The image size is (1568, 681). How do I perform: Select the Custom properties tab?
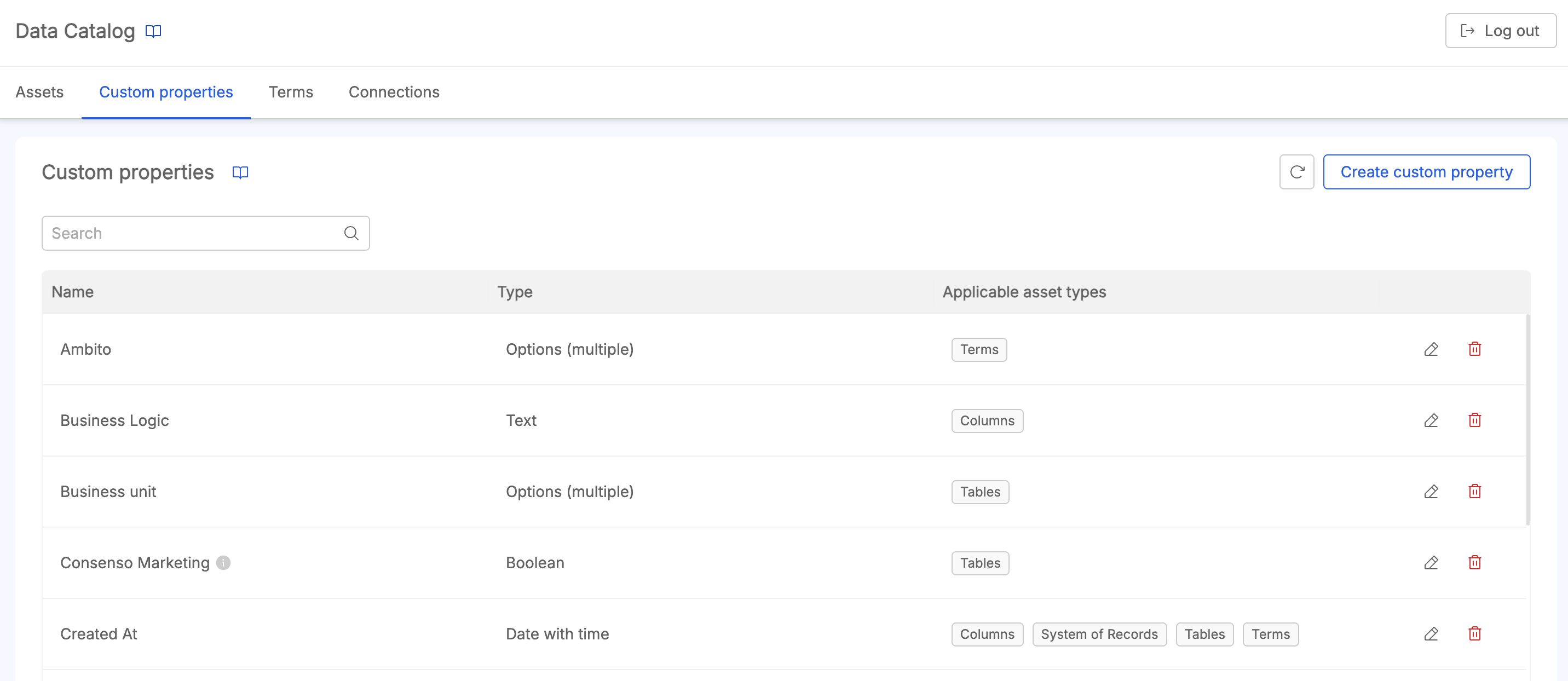click(x=166, y=92)
